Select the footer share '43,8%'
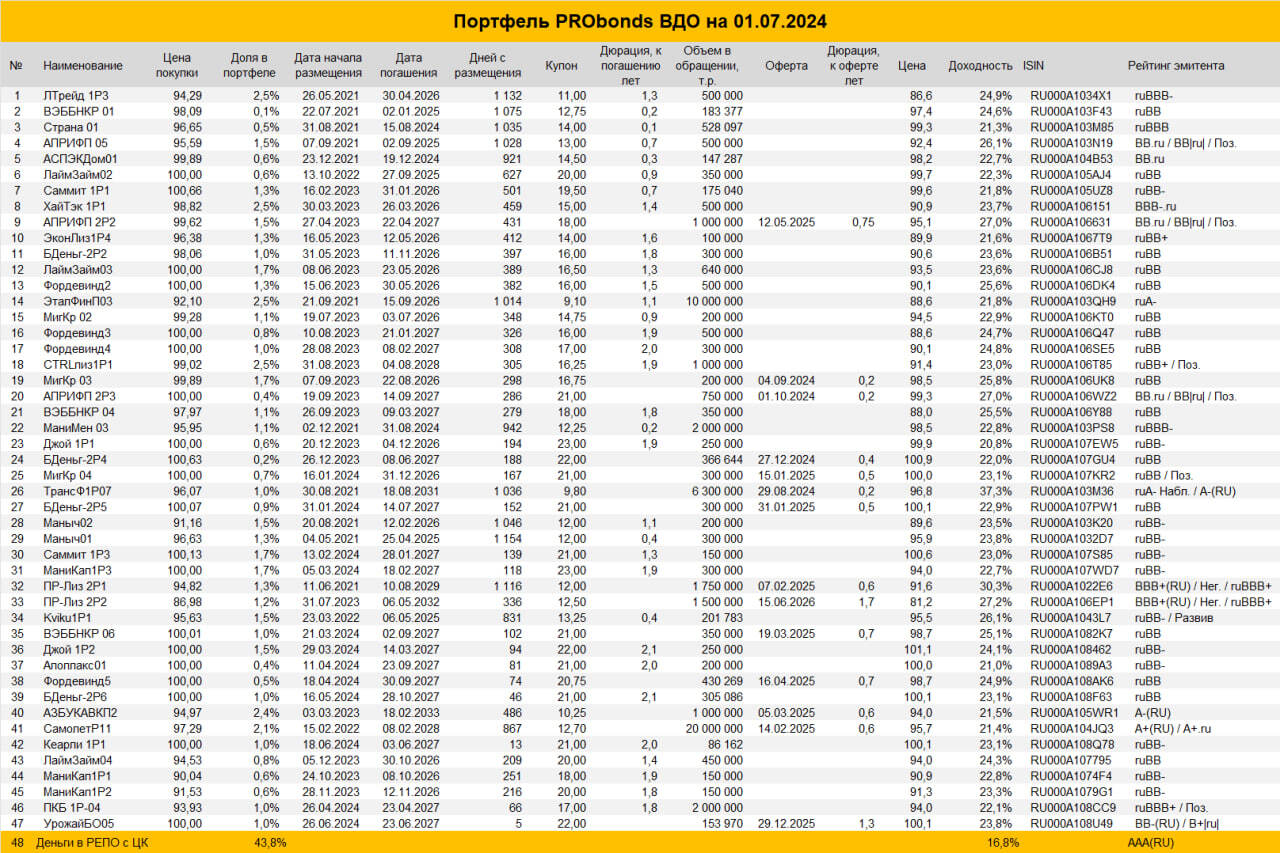 (x=270, y=842)
